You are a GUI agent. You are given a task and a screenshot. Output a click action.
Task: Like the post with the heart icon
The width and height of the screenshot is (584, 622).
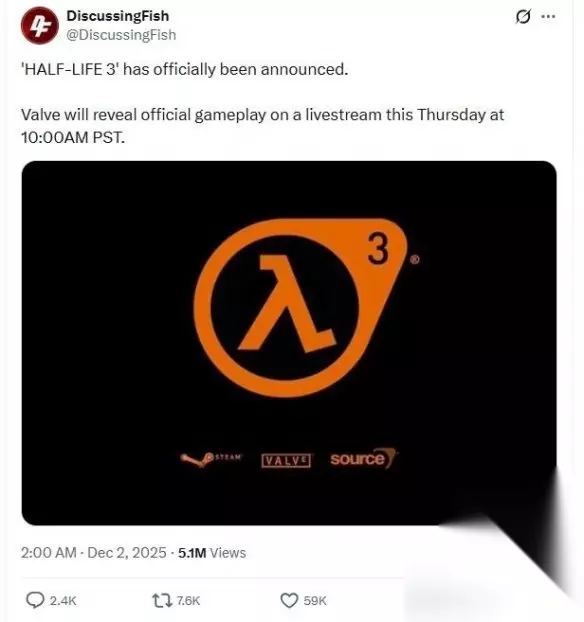click(x=289, y=601)
